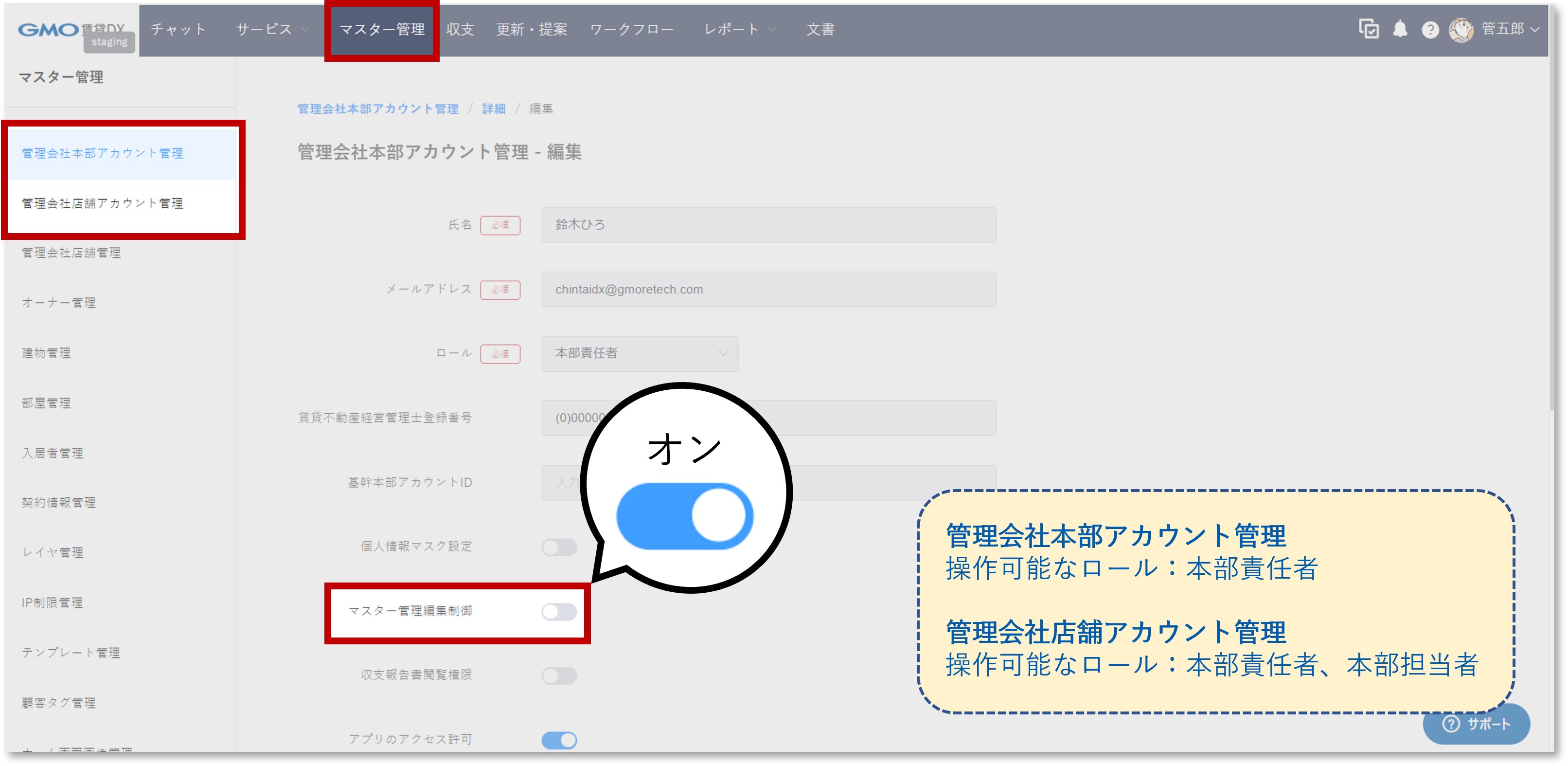Open the notifications bell icon
The width and height of the screenshot is (1568, 766).
[1400, 29]
